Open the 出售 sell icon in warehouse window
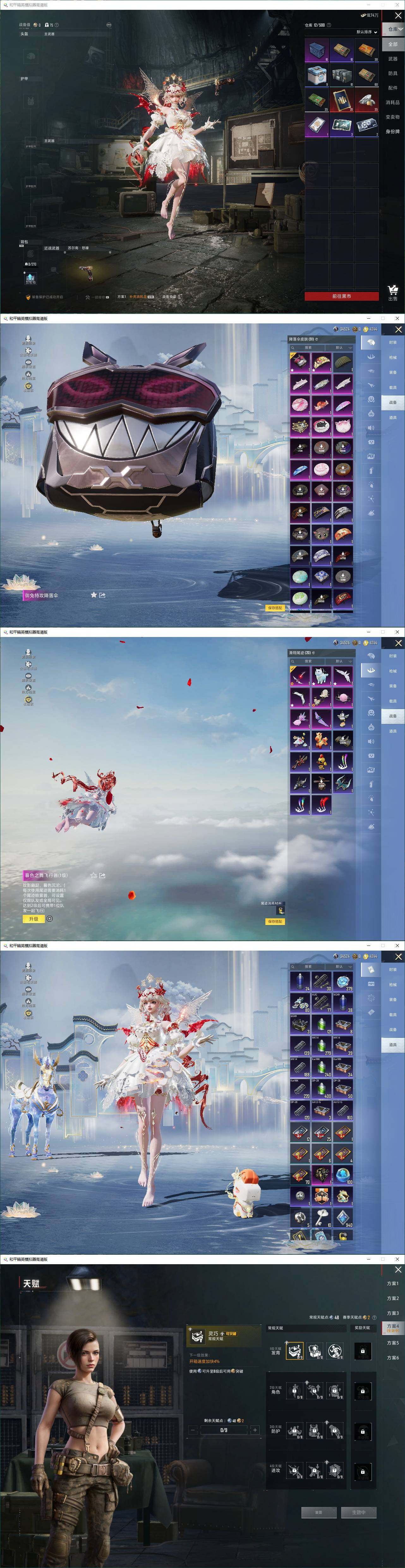The height and width of the screenshot is (1568, 405). 393,293
